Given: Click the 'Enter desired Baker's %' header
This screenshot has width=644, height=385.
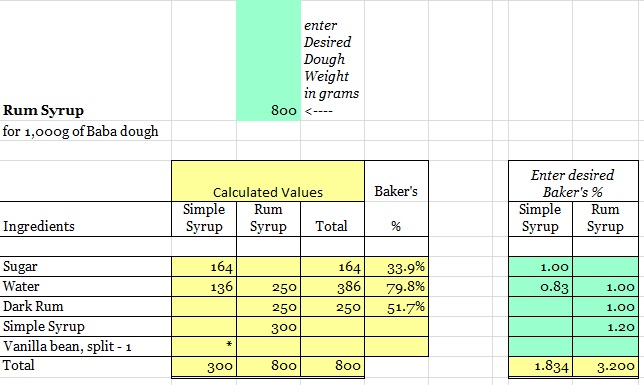Looking at the screenshot, I should [573, 181].
